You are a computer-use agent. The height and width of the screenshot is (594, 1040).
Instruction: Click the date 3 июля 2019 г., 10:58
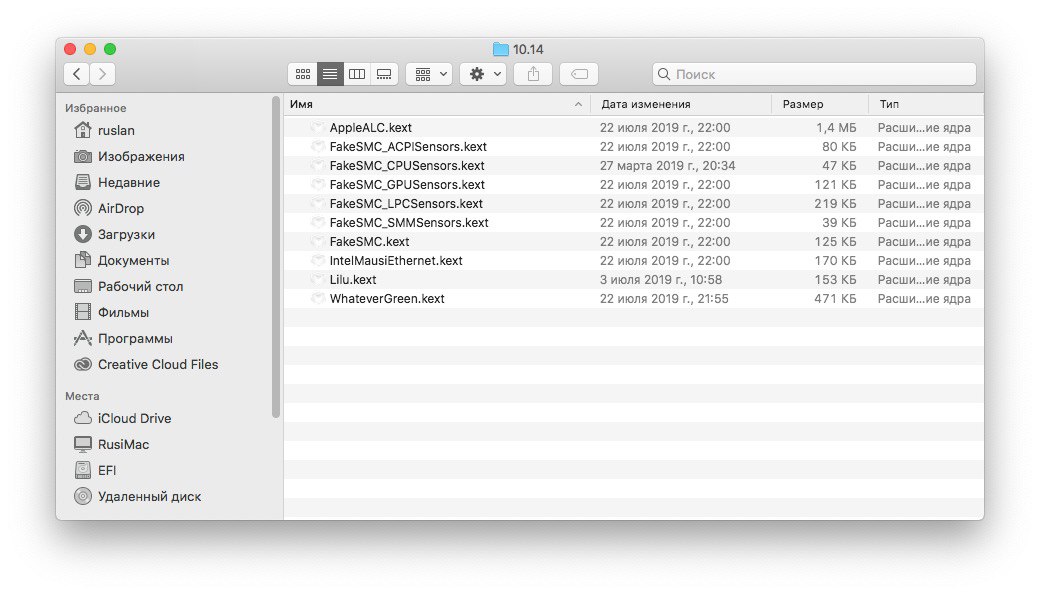point(661,280)
